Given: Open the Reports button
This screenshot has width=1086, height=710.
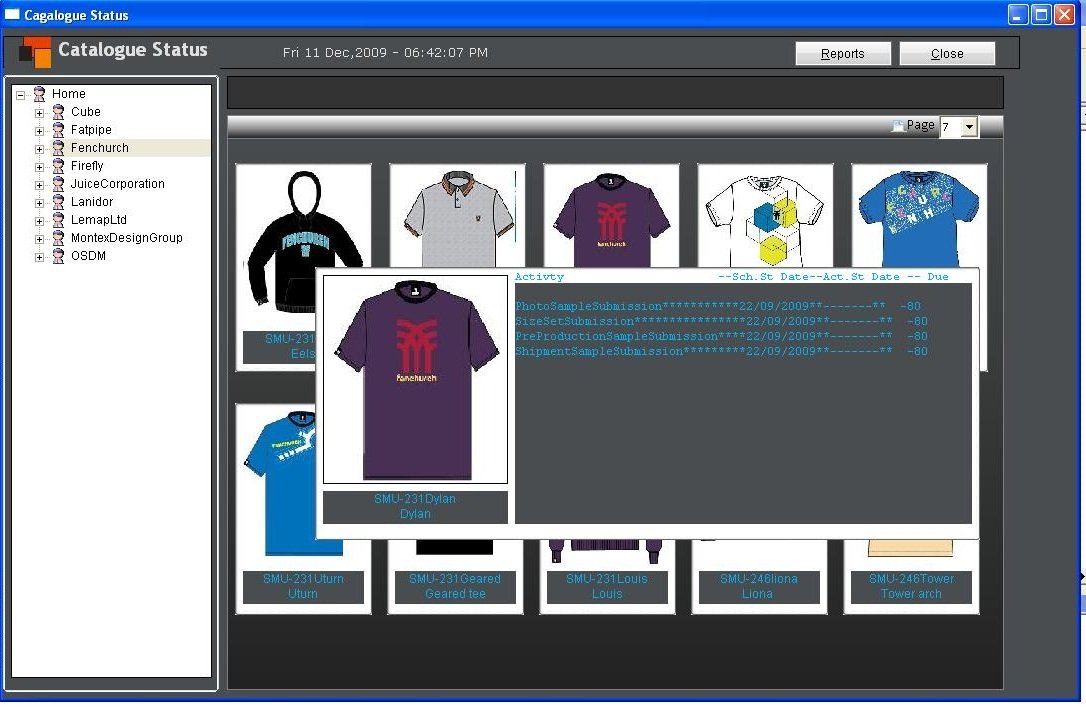Looking at the screenshot, I should pos(842,54).
